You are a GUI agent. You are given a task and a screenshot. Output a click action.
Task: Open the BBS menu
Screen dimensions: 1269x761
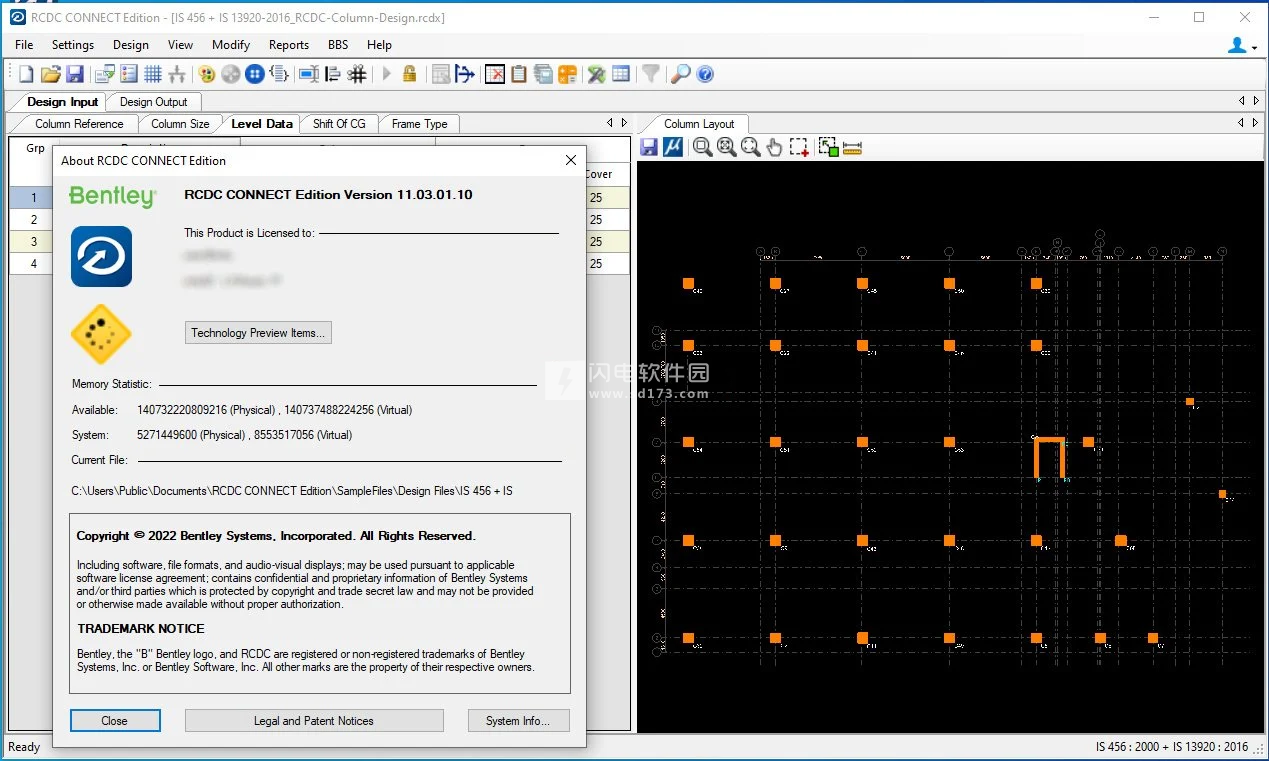tap(338, 45)
